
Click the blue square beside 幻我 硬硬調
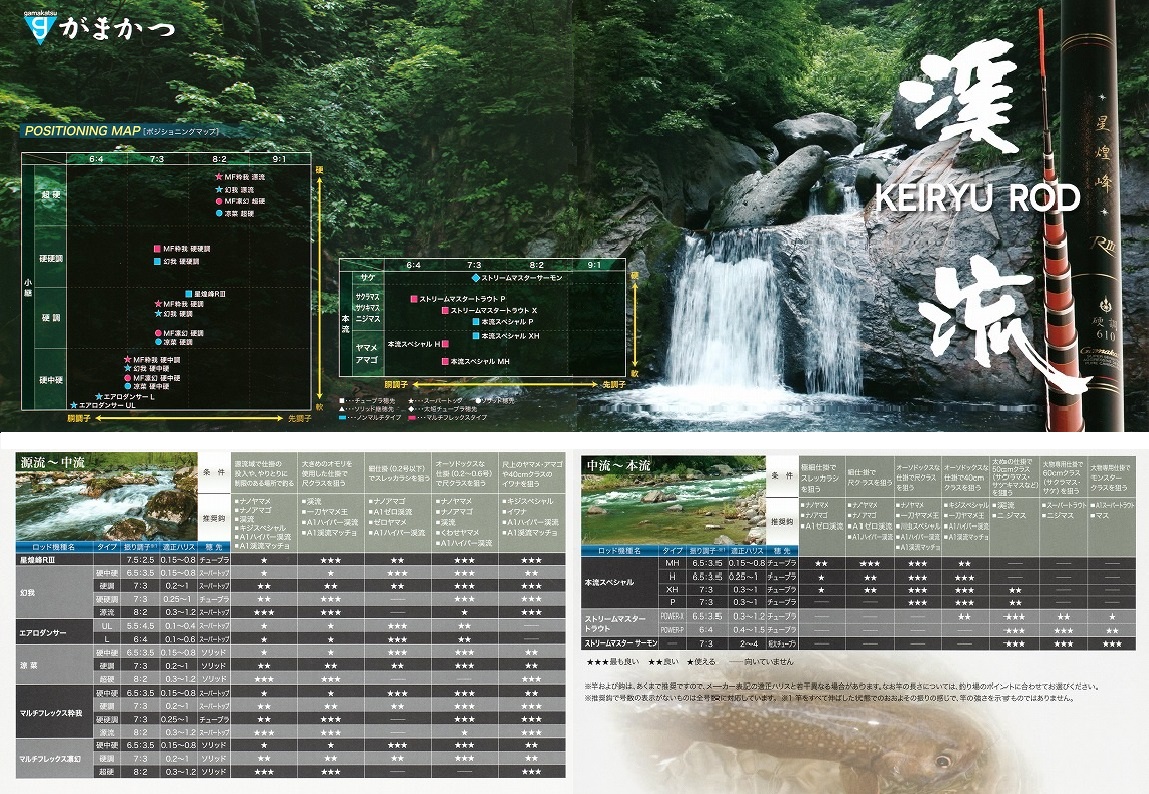pyautogui.click(x=158, y=261)
